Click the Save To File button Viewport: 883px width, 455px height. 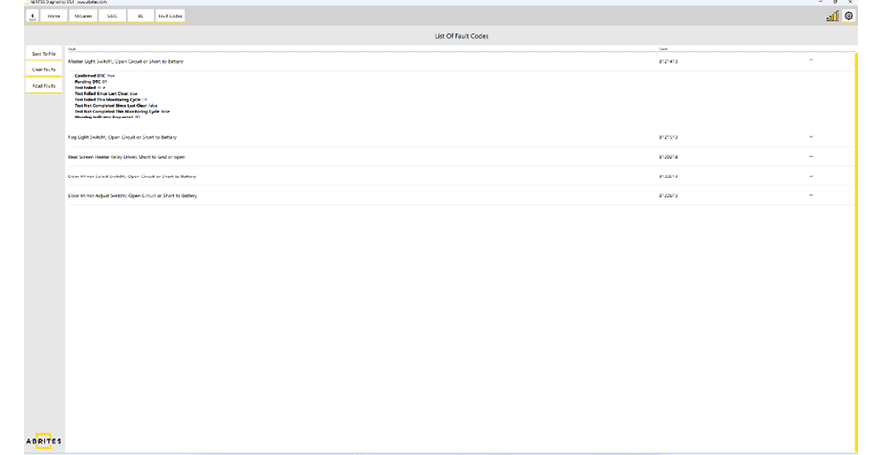pyautogui.click(x=44, y=53)
